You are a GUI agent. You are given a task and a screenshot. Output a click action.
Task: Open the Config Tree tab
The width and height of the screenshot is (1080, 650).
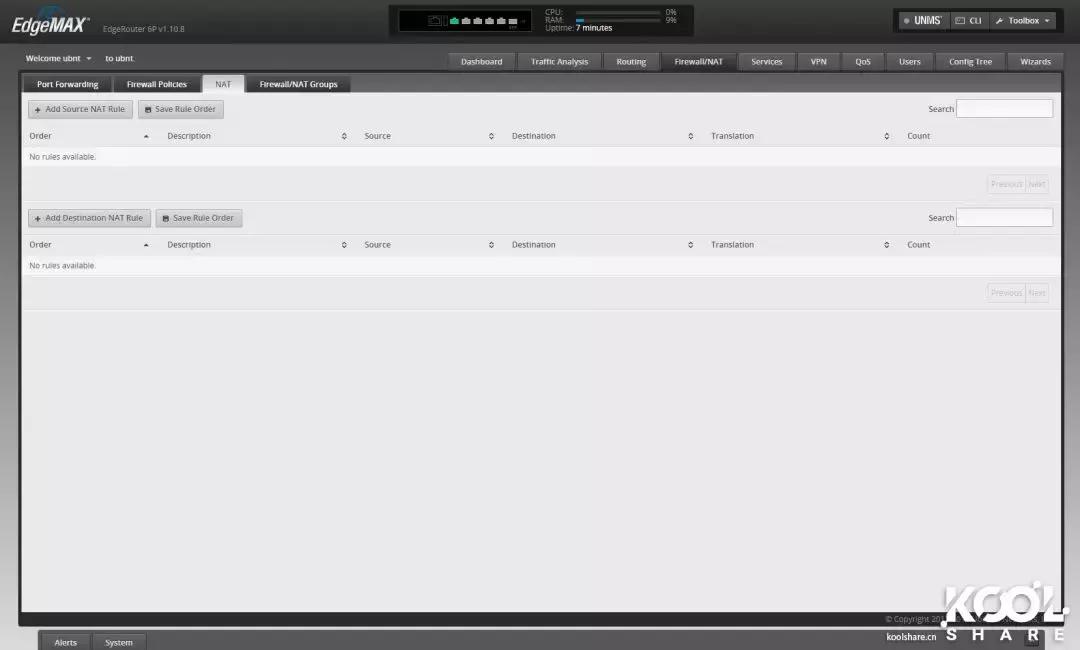tap(970, 62)
